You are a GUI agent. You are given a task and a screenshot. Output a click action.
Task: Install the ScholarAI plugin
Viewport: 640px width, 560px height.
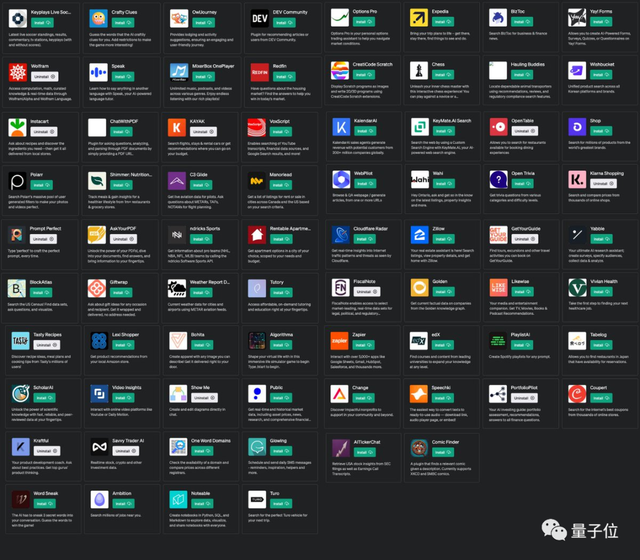[44, 398]
